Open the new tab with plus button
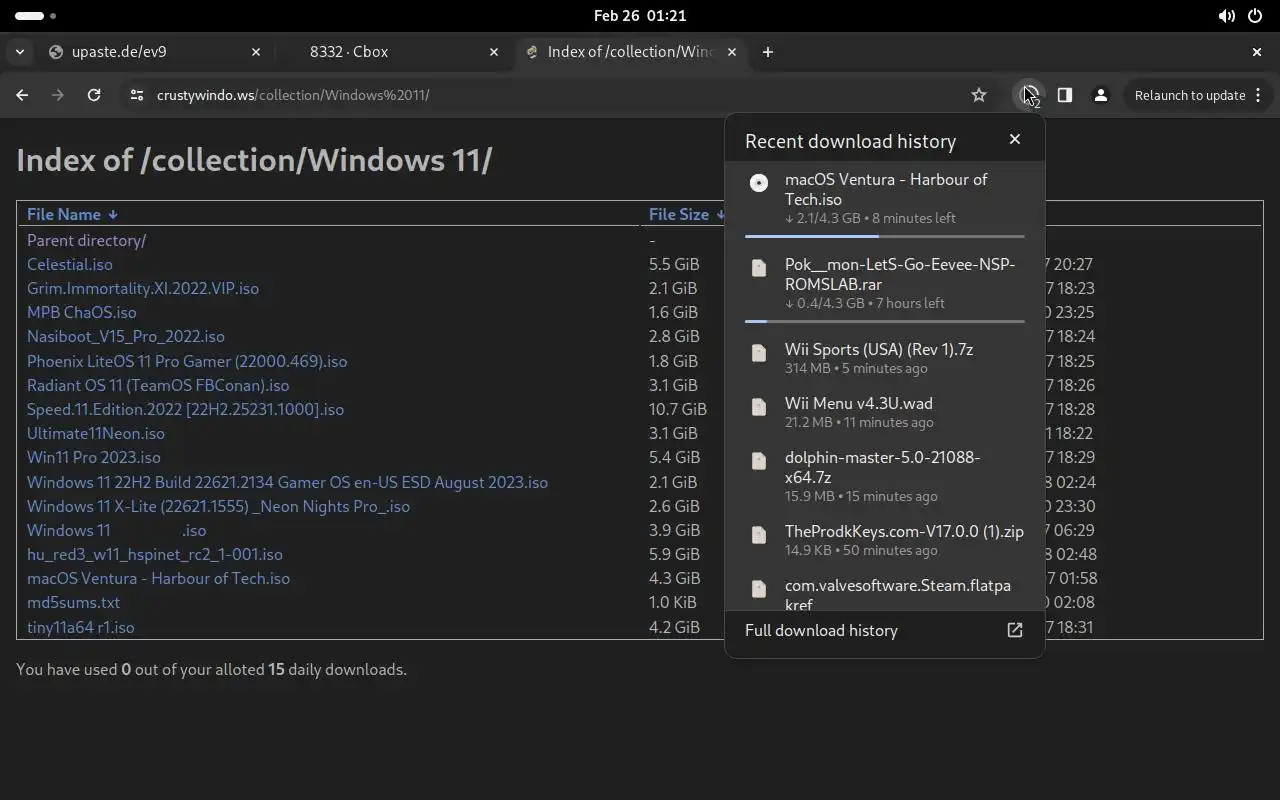 pyautogui.click(x=767, y=52)
